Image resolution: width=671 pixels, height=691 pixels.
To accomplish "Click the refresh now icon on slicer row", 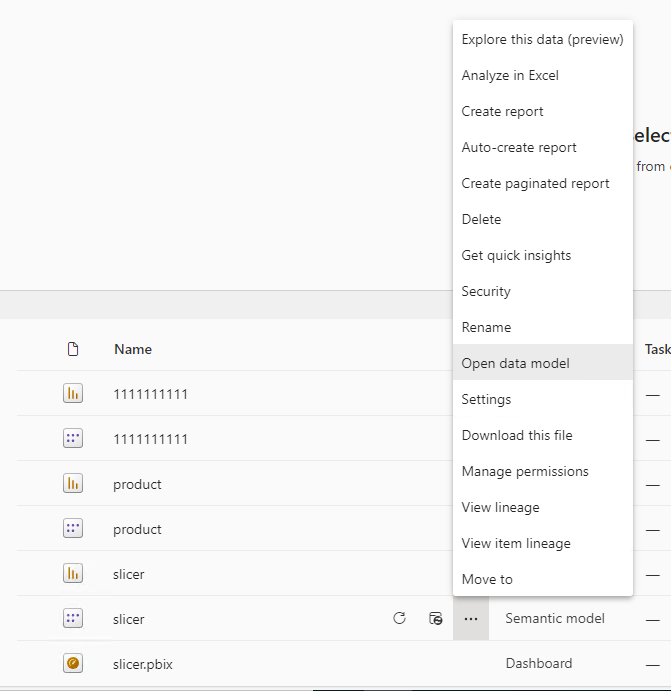I will coord(399,618).
